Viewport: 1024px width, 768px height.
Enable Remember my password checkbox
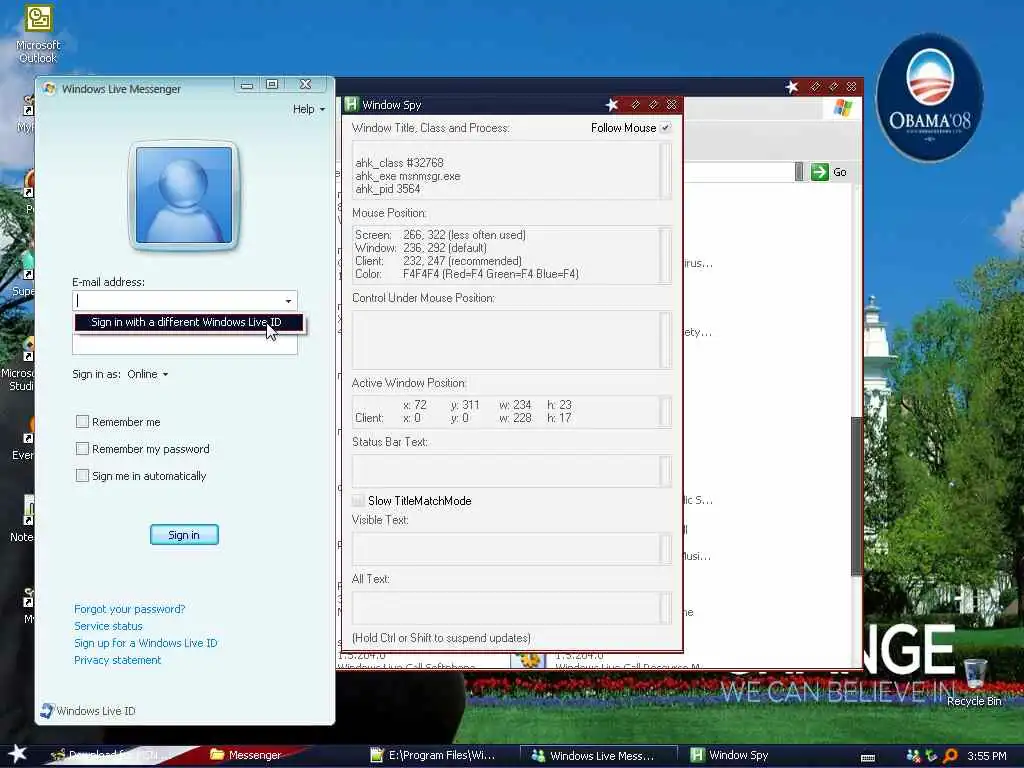[82, 449]
